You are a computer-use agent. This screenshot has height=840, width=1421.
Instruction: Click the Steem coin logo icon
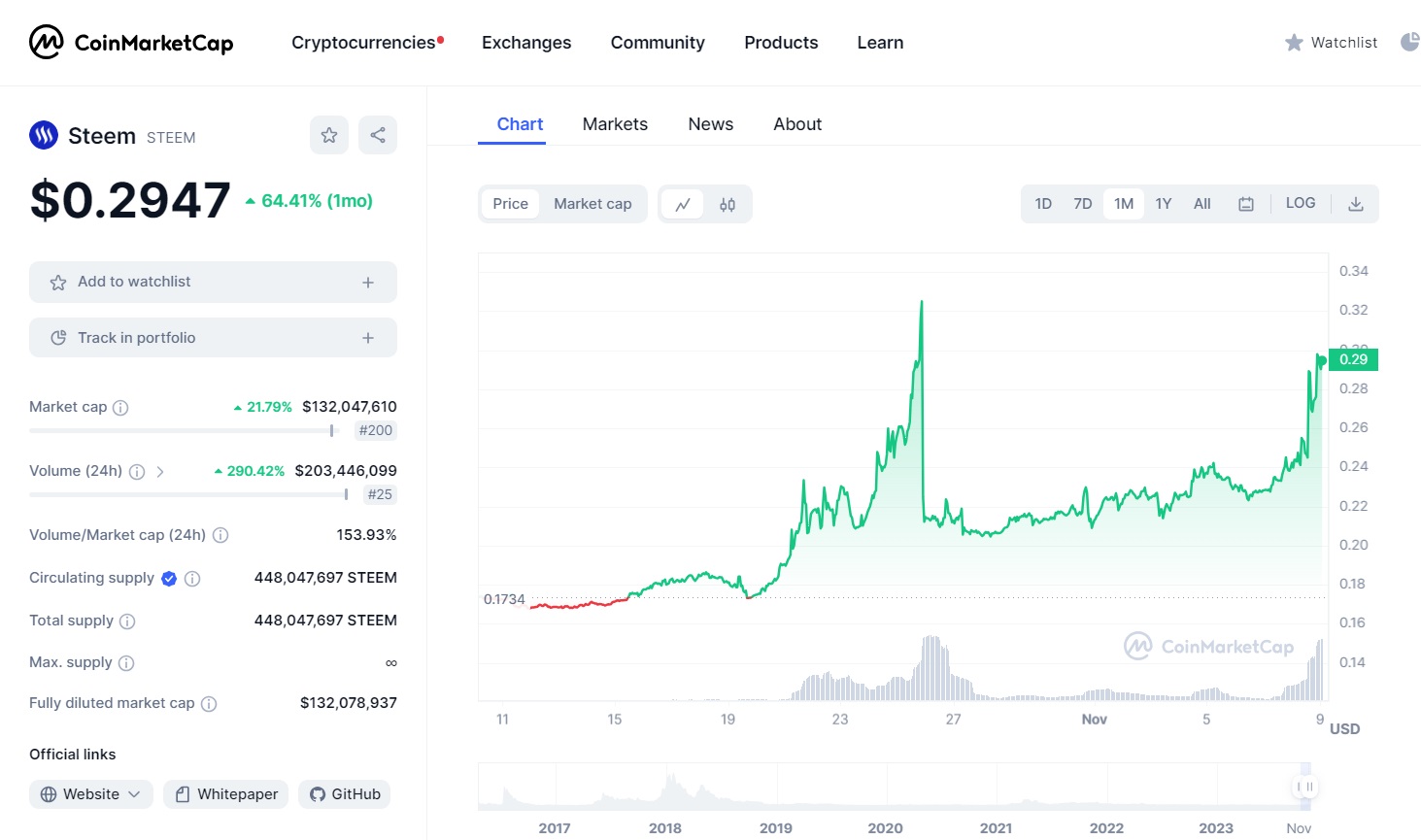44,135
